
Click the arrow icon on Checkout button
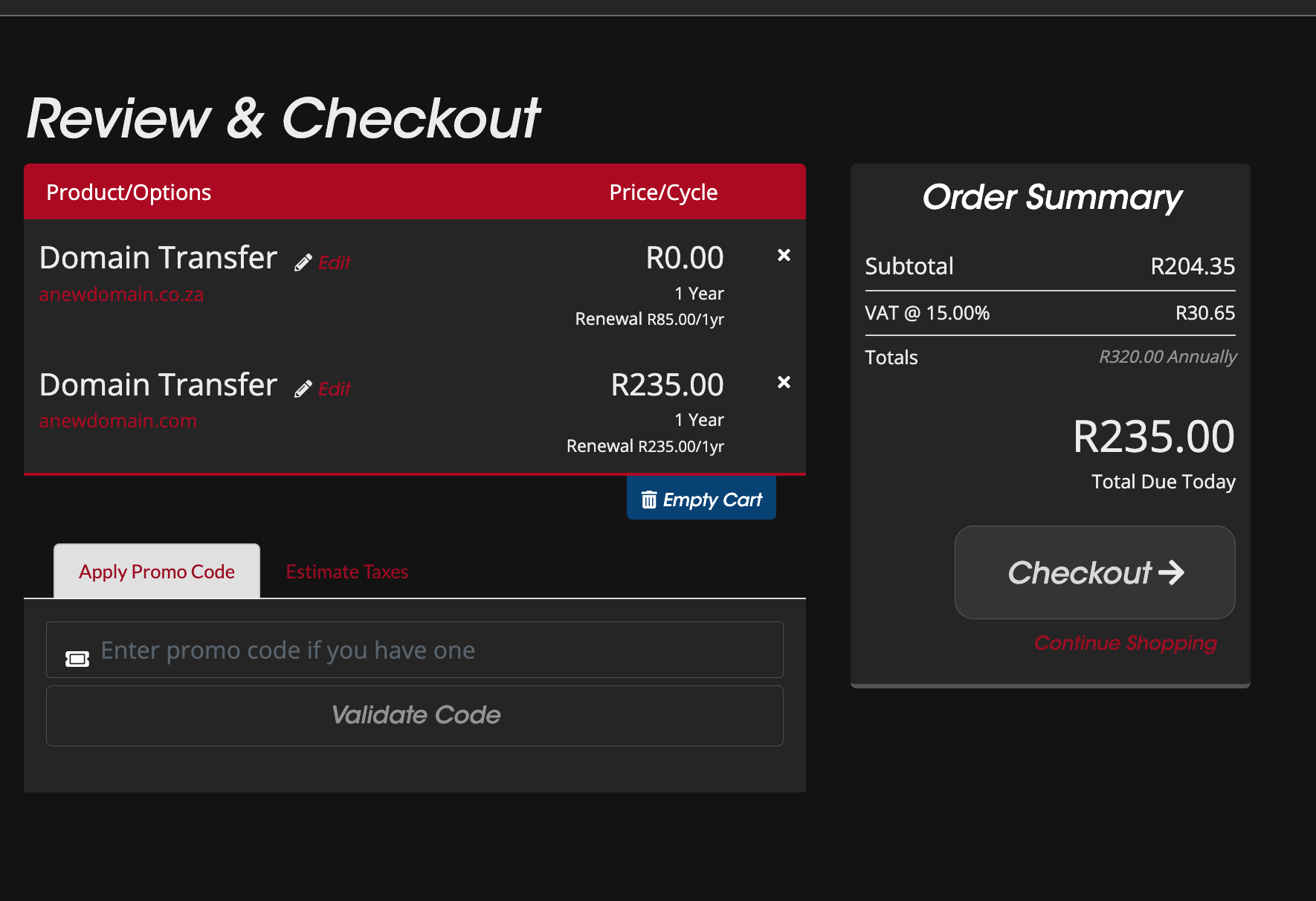point(1172,572)
